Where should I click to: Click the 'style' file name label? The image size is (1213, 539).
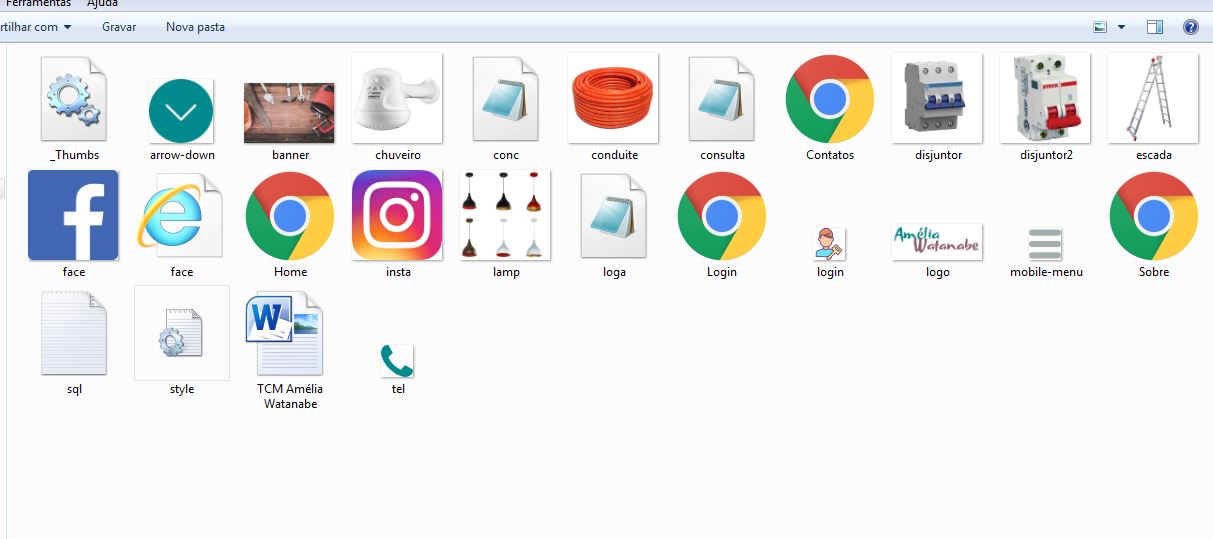[182, 389]
